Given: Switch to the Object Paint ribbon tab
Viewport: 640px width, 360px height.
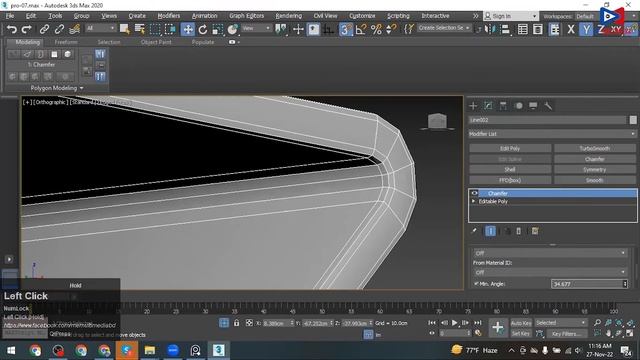Looking at the screenshot, I should (x=156, y=42).
